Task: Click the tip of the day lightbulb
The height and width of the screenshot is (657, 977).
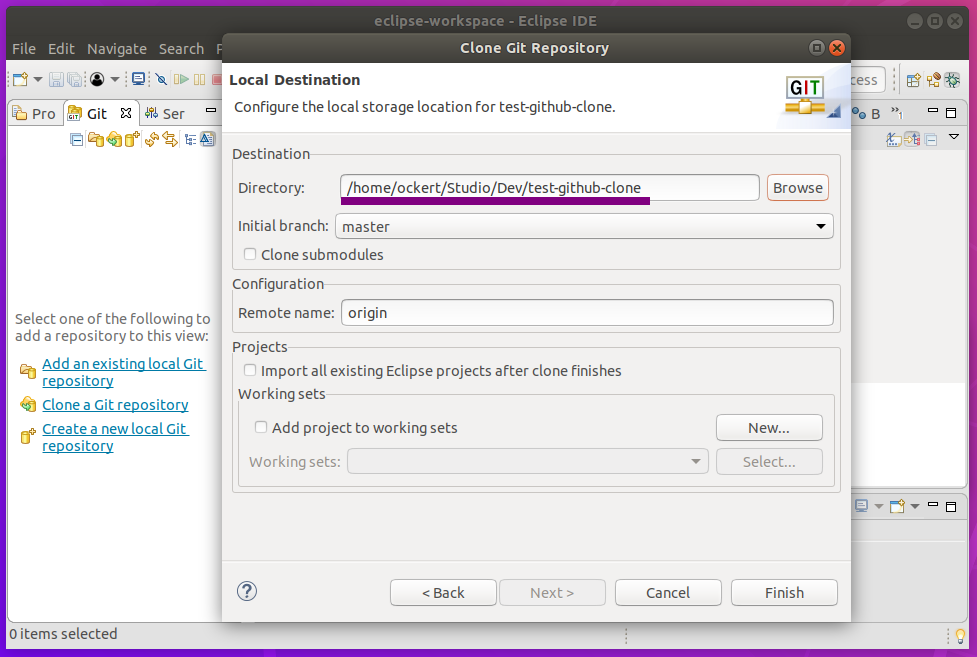Action: point(961,635)
